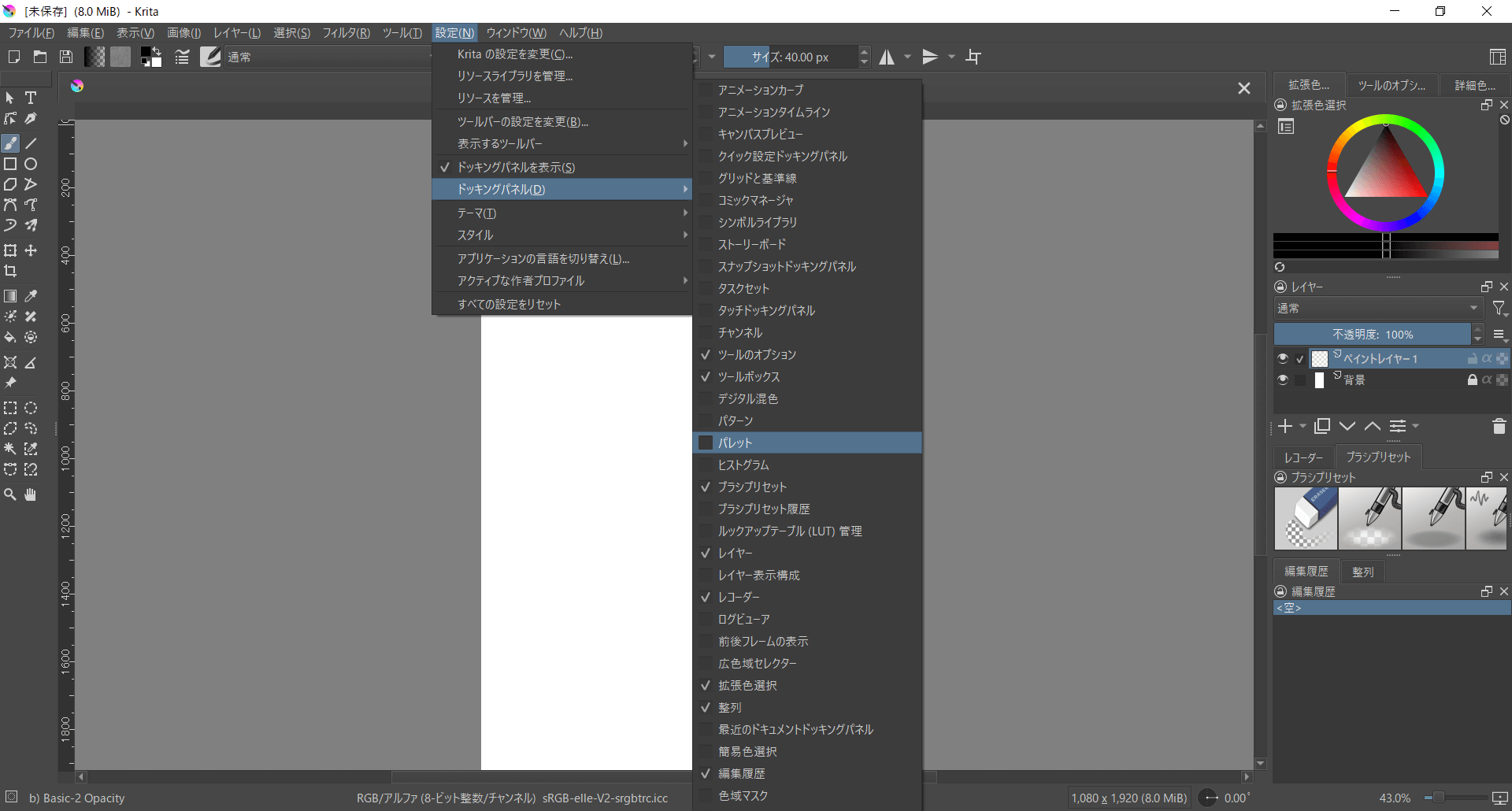Viewport: 1512px width, 811px height.
Task: Select the Rectangular Selection tool
Action: tap(10, 408)
